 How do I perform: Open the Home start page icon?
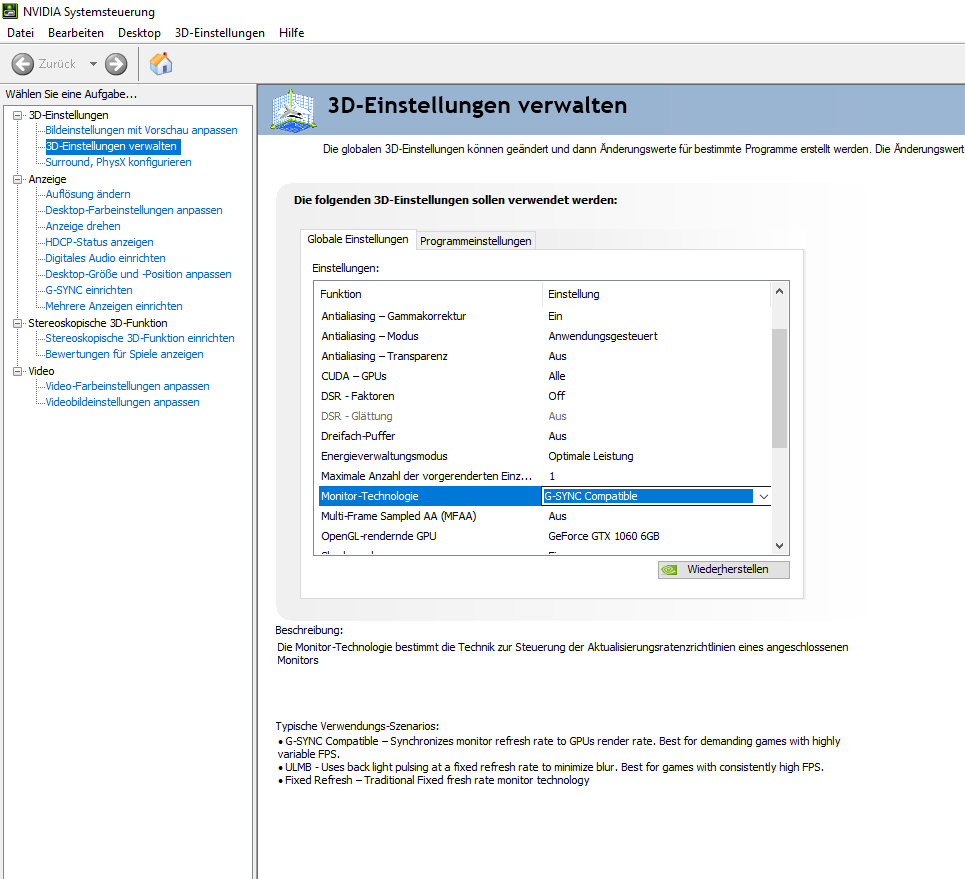tap(161, 64)
